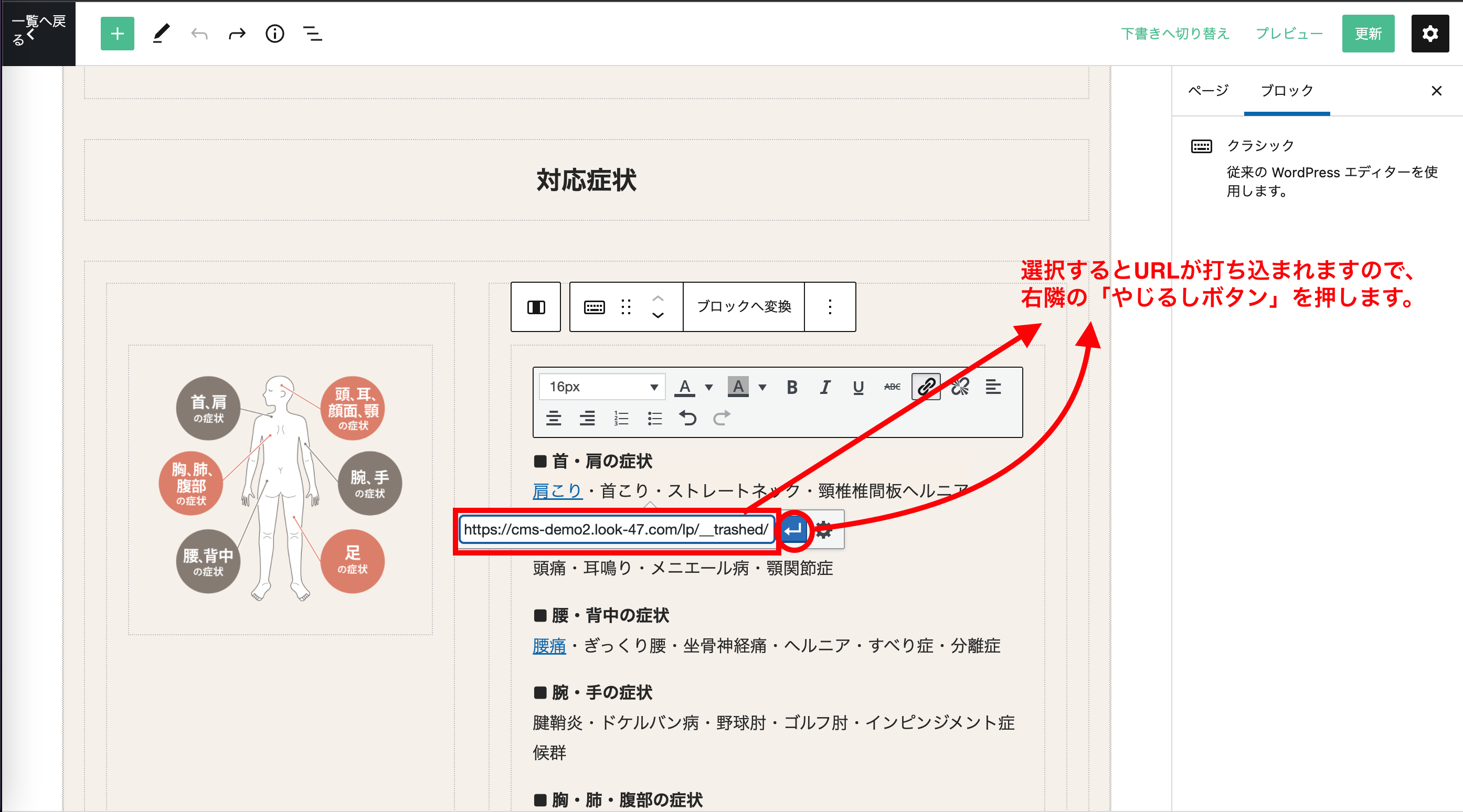The image size is (1463, 812).
Task: Open the block options three-dot menu
Action: (x=830, y=307)
